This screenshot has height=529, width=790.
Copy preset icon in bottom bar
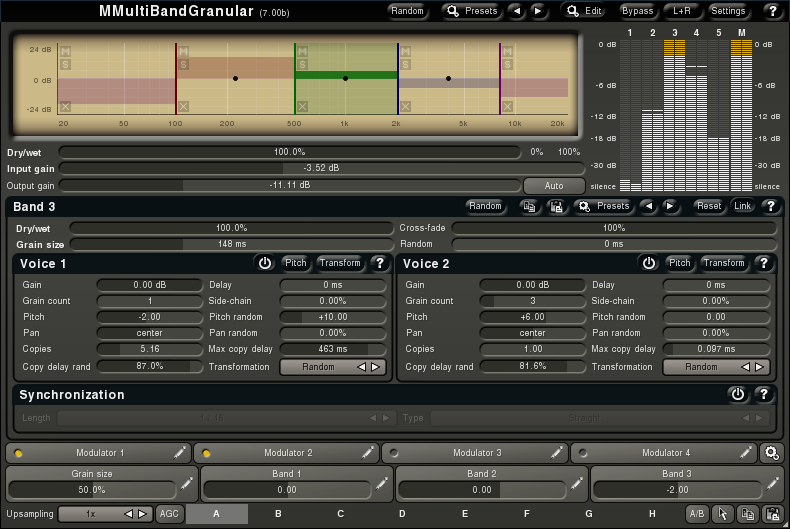(x=748, y=514)
